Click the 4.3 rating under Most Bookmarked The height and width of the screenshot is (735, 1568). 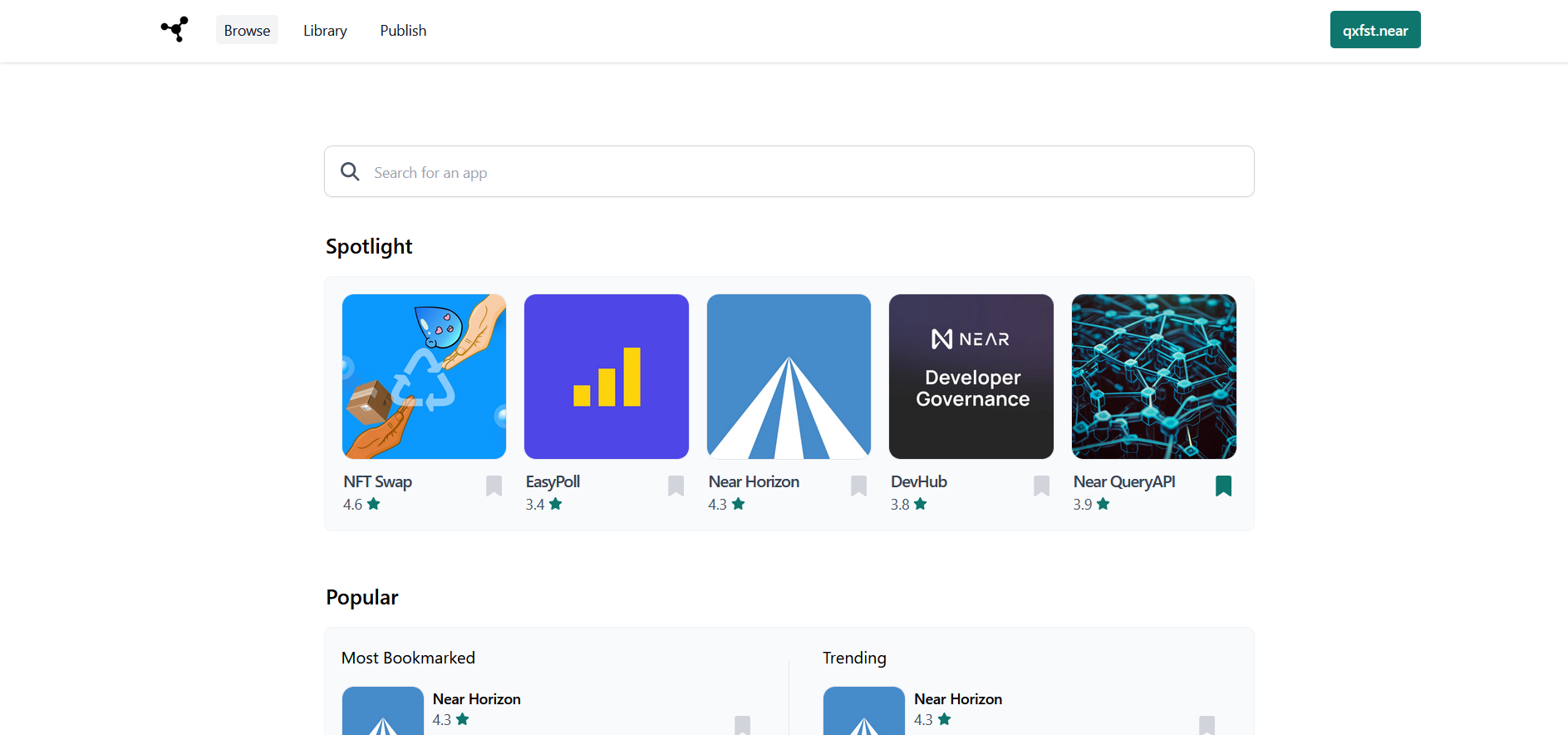point(442,720)
